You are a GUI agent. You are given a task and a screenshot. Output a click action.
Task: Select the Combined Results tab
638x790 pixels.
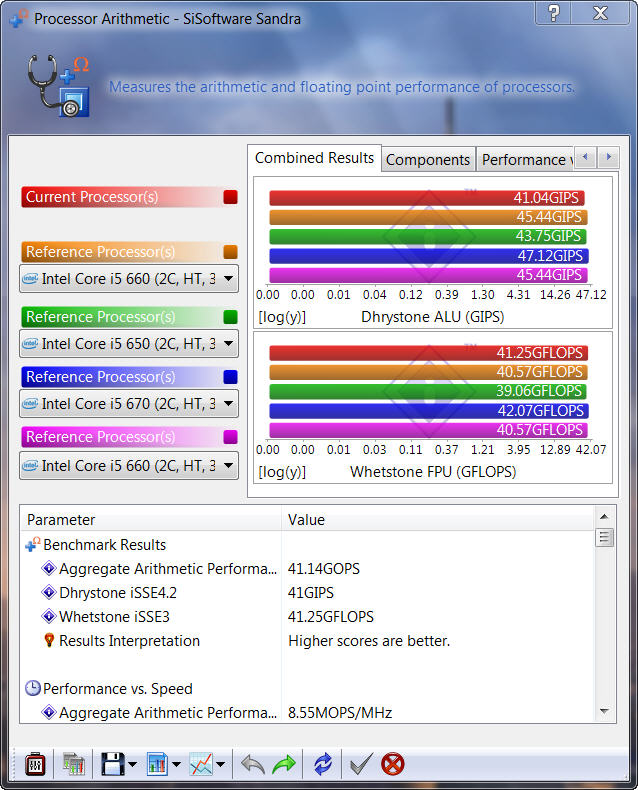(314, 158)
